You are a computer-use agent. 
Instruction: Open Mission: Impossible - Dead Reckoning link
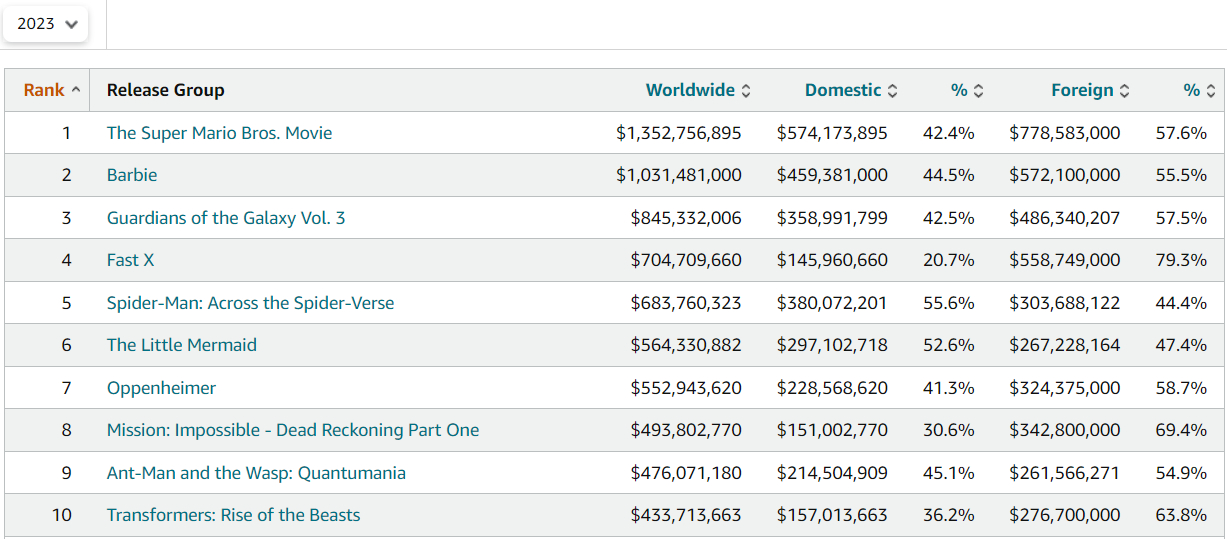(x=292, y=430)
